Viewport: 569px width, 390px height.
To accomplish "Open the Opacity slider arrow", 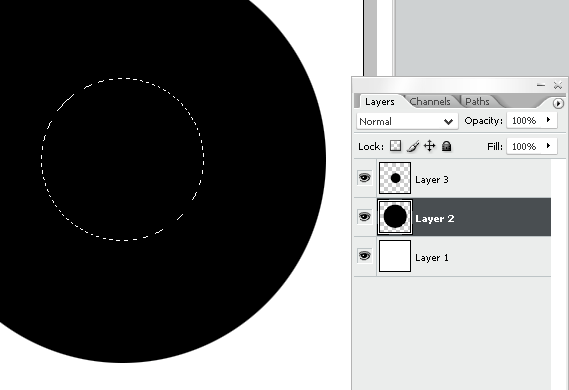I will pyautogui.click(x=549, y=120).
